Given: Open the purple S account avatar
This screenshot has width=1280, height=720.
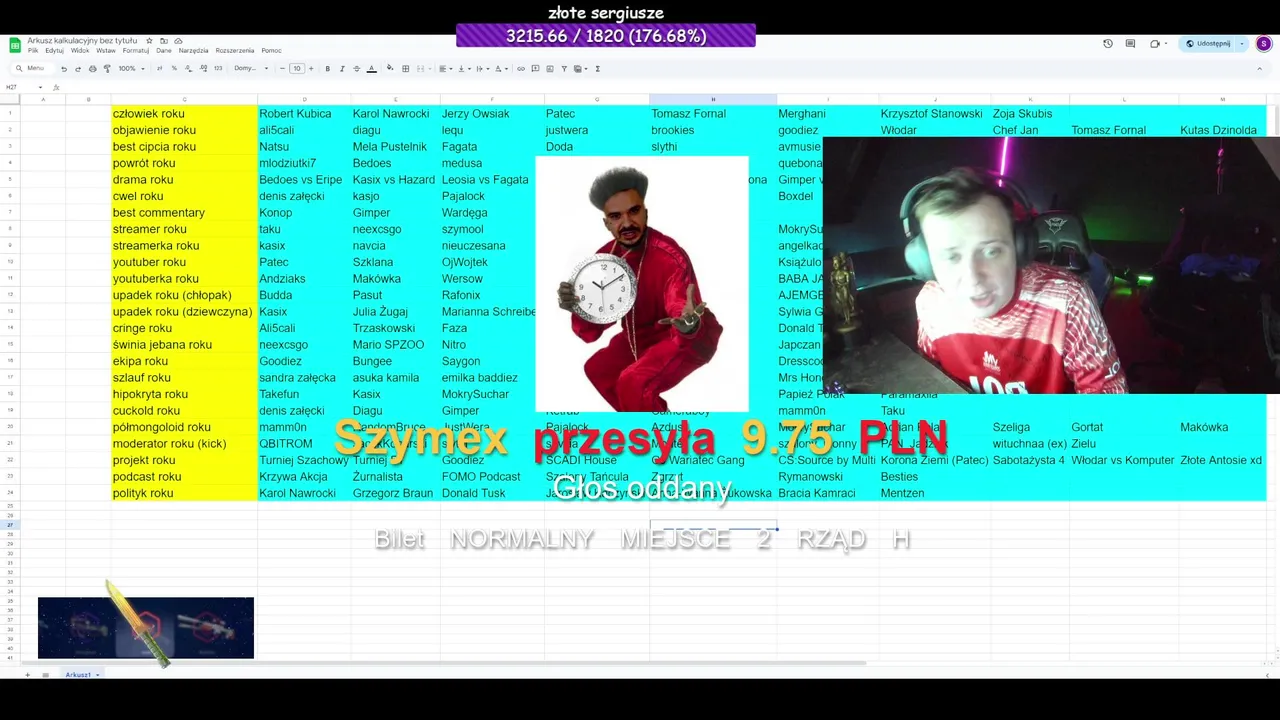Looking at the screenshot, I should [1264, 44].
